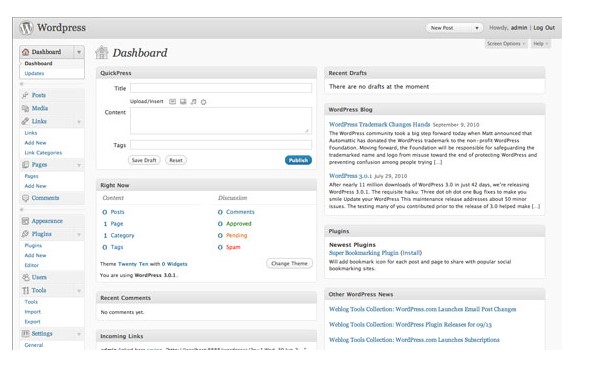Expand the Screen Options panel
The height and width of the screenshot is (368, 604).
pyautogui.click(x=506, y=44)
